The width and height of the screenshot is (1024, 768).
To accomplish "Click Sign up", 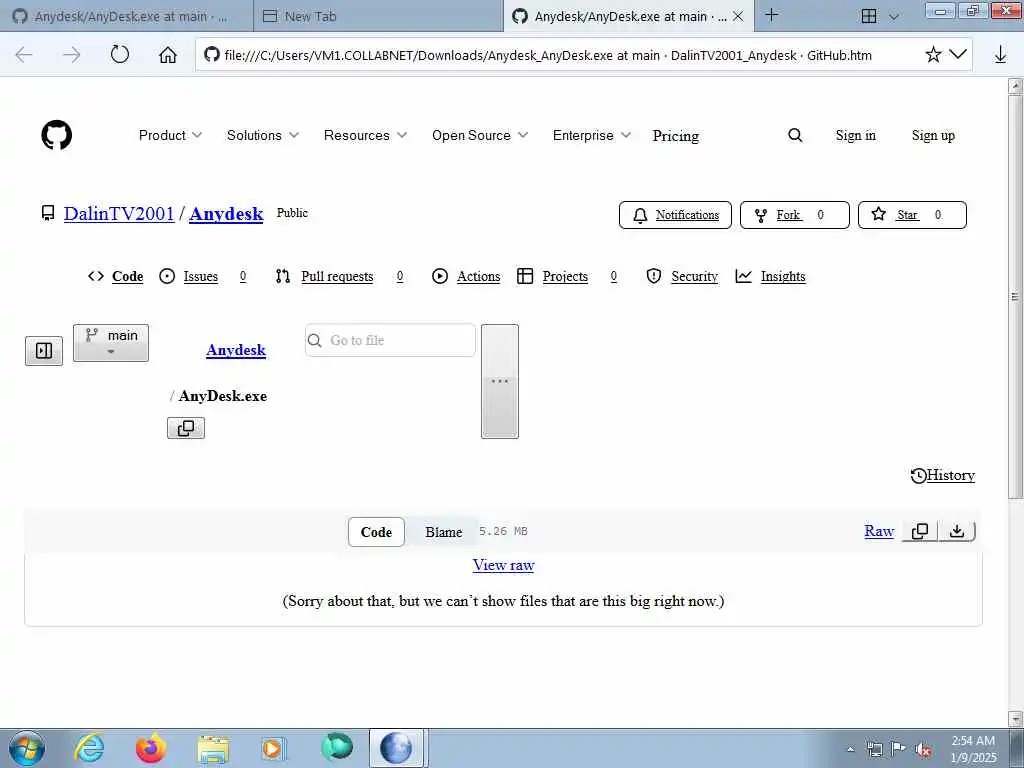I will coord(933,135).
